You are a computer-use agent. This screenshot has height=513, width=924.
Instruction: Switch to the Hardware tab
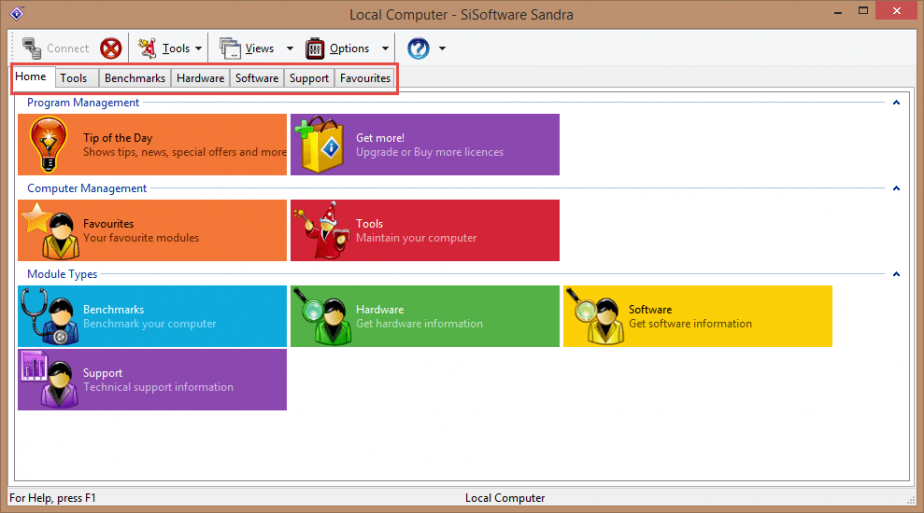point(200,78)
